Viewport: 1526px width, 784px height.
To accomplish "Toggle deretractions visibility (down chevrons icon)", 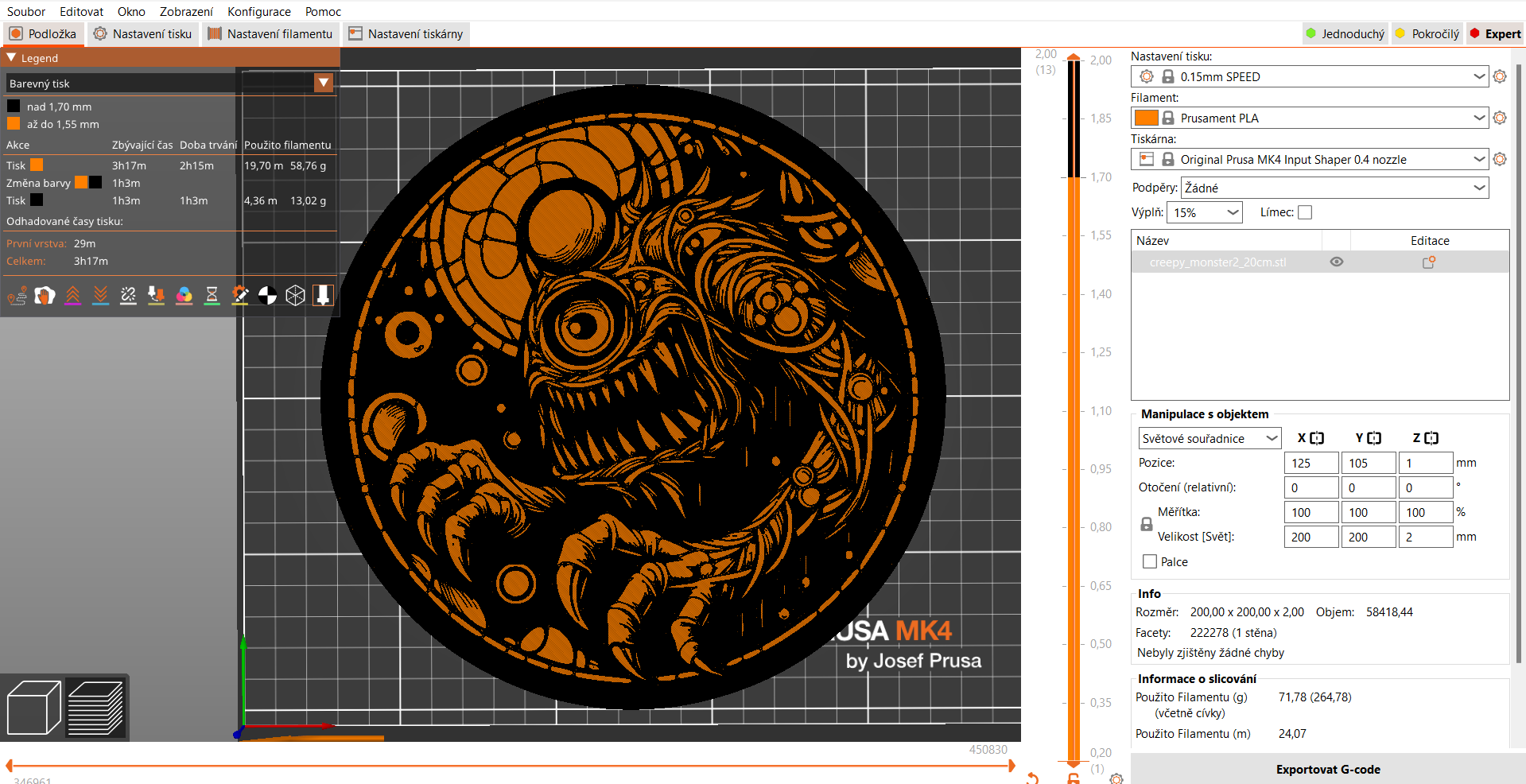I will tap(100, 296).
